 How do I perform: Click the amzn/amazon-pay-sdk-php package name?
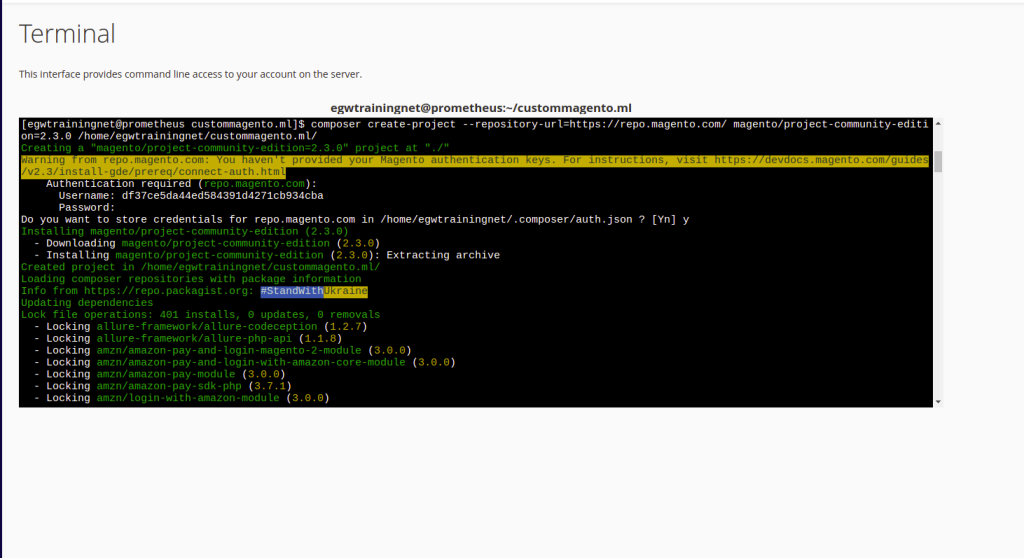pyautogui.click(x=169, y=386)
